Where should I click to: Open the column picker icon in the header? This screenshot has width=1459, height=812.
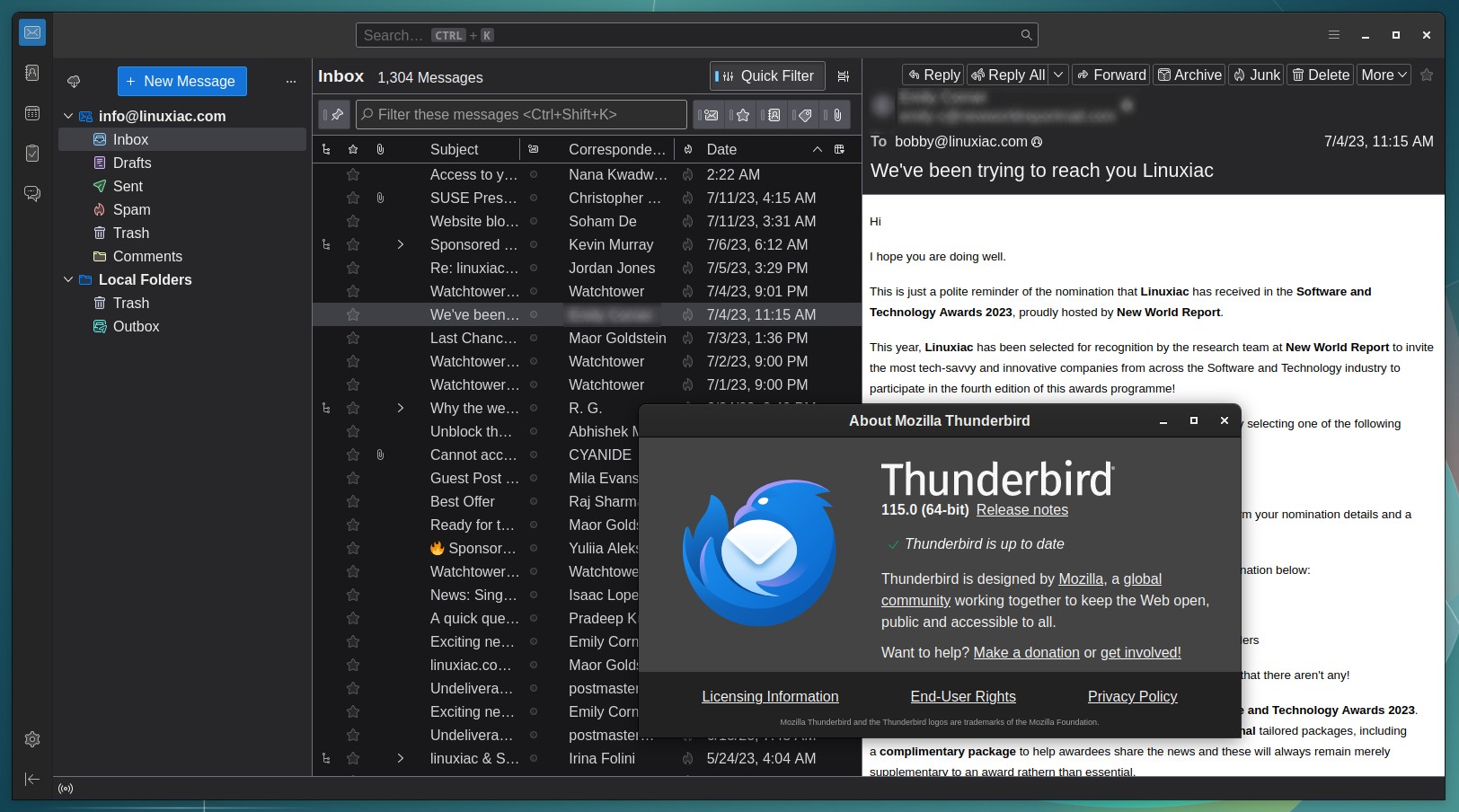[839, 149]
